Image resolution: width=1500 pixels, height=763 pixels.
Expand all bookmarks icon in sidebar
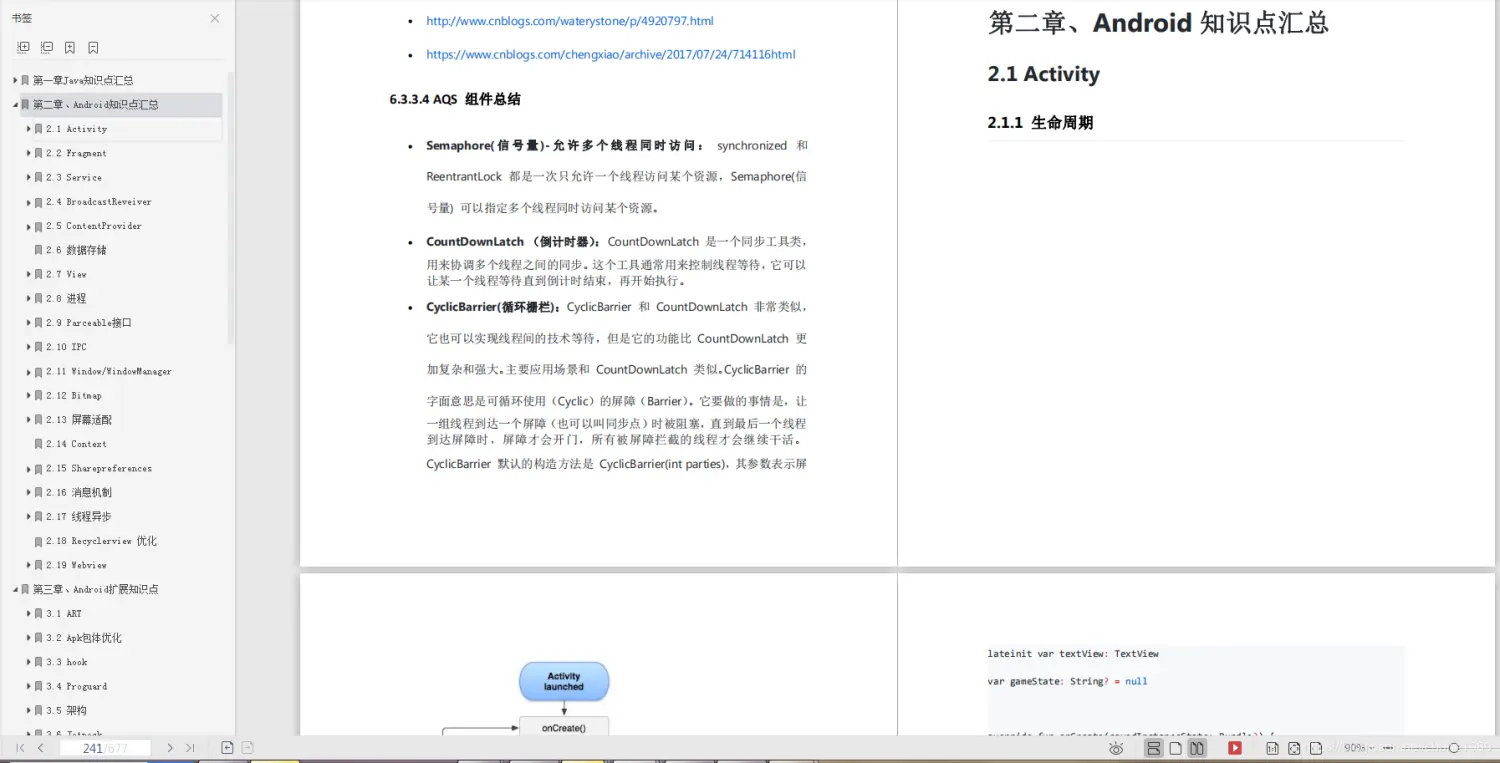pos(23,47)
